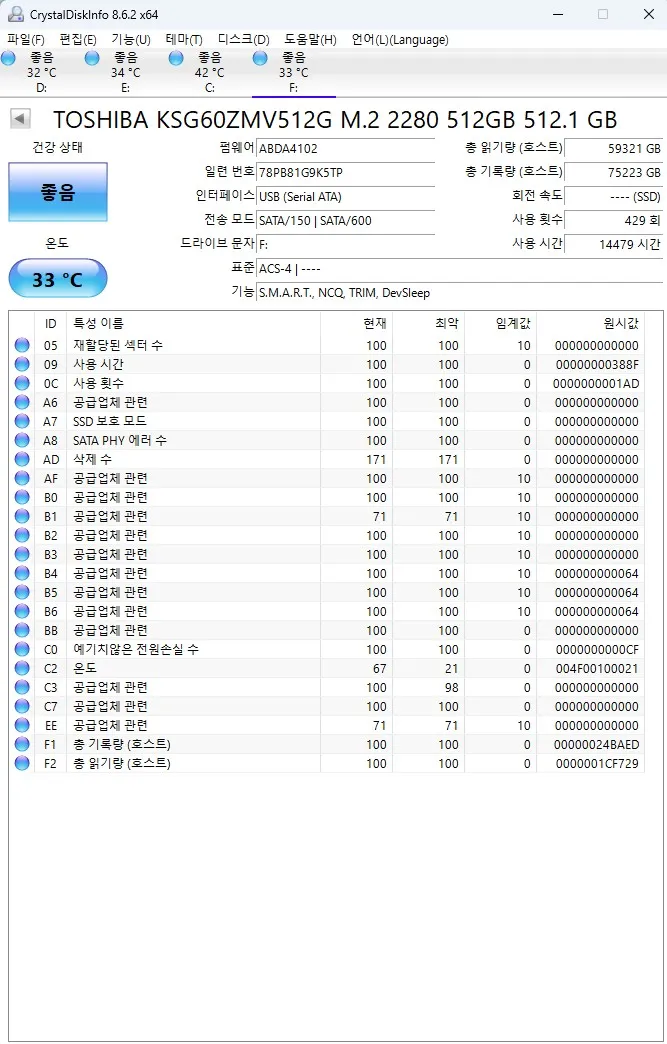The height and width of the screenshot is (1044, 667).
Task: Click status orb for attribute C3
Action: (22, 687)
